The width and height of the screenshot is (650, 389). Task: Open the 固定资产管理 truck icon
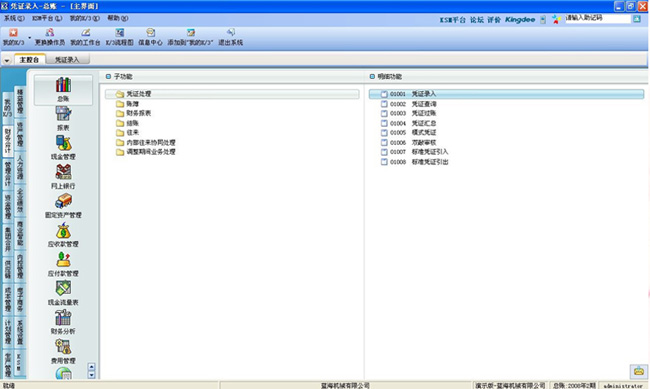(x=63, y=206)
